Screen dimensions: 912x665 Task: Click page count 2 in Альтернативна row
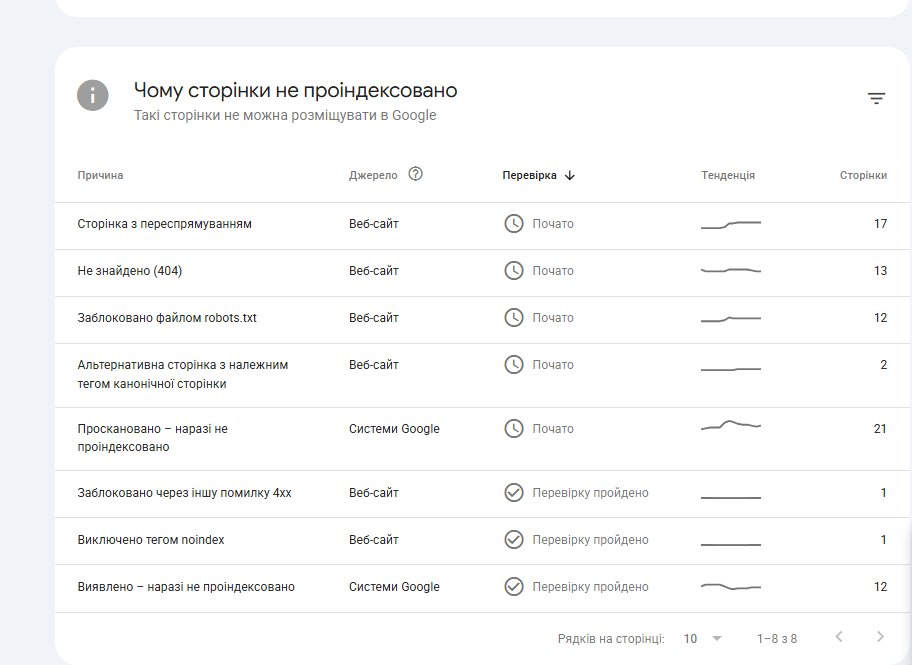[884, 365]
